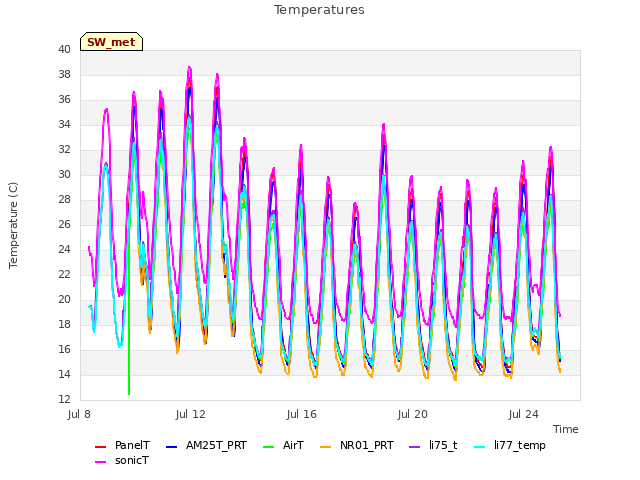Click the red PanelT color marker

(100, 447)
